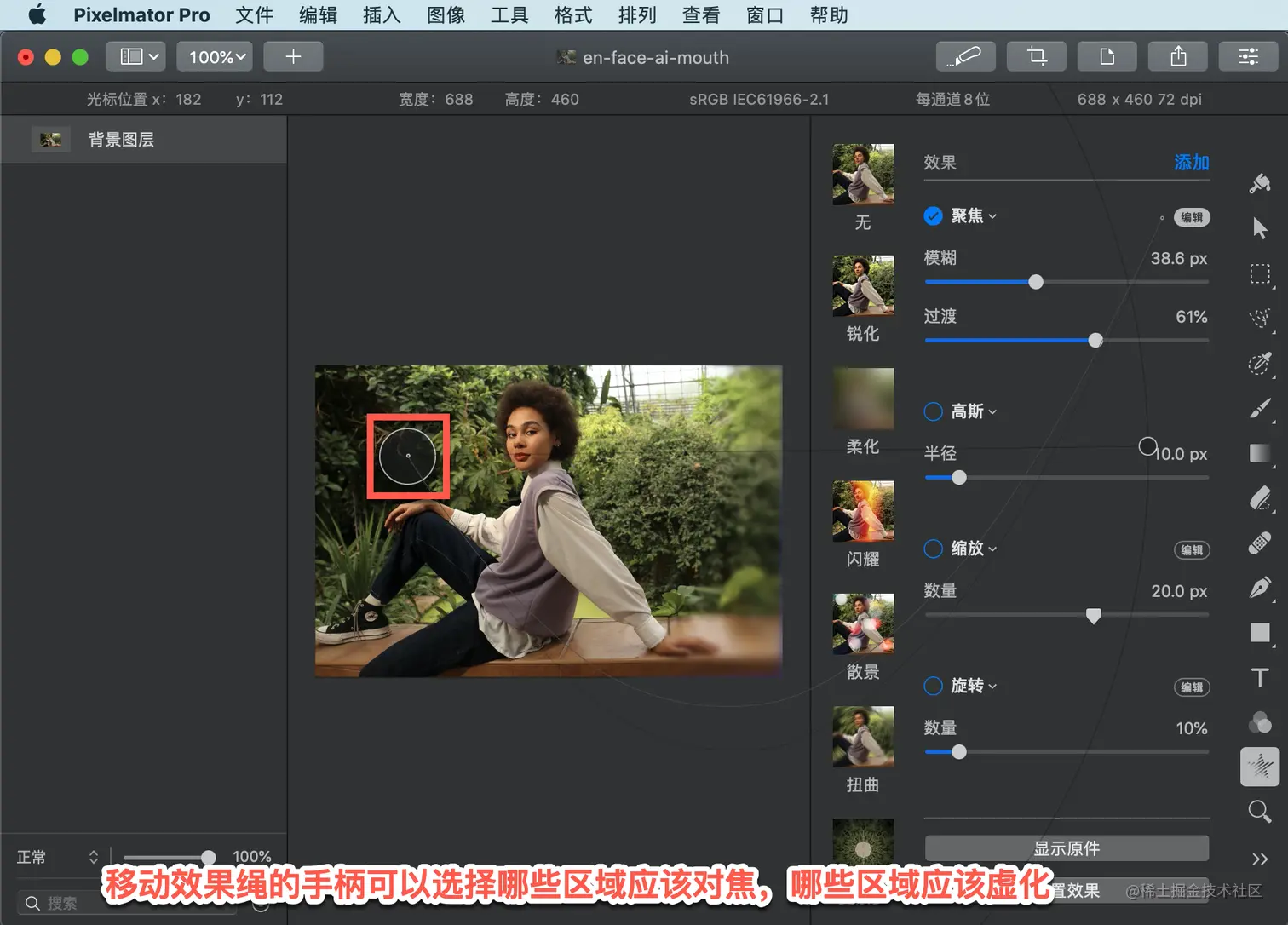The image size is (1288, 925).
Task: Open the 窗口 menu
Action: coord(765,14)
